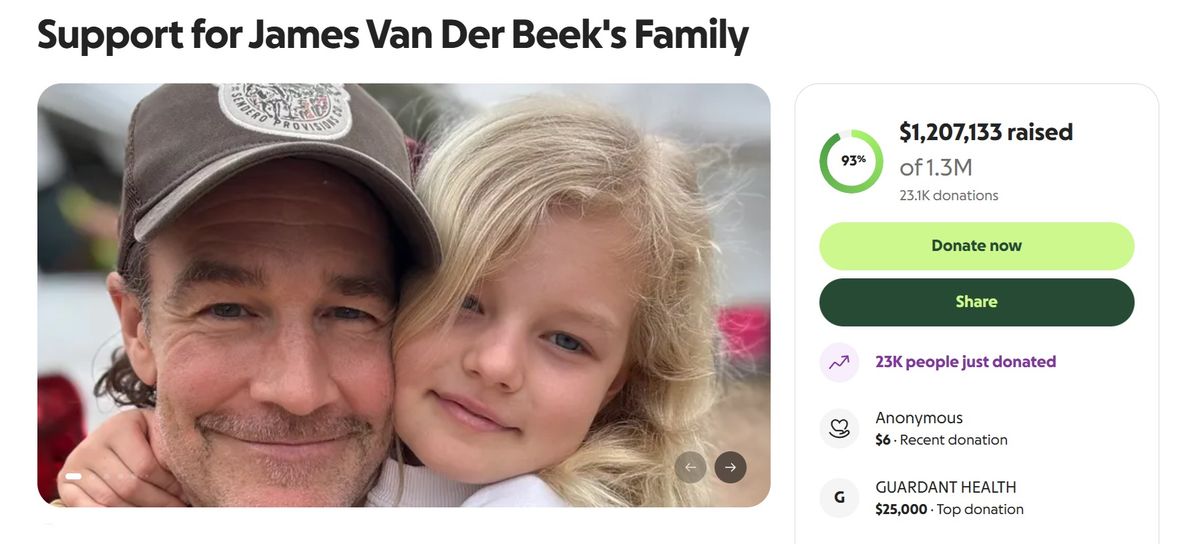The image size is (1200, 544).
Task: Click the purple trending arrow icon
Action: pyautogui.click(x=839, y=362)
